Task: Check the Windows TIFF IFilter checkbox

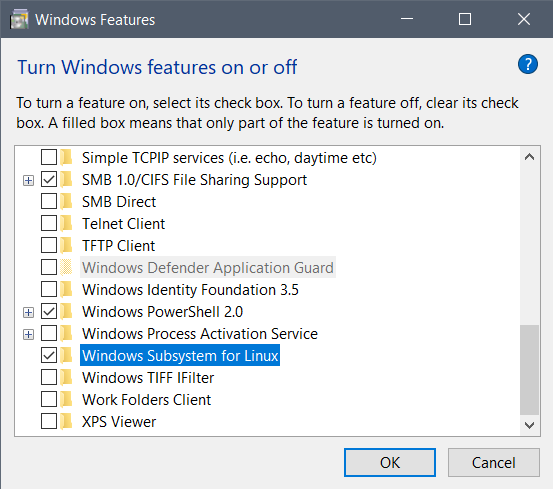Action: coord(49,378)
